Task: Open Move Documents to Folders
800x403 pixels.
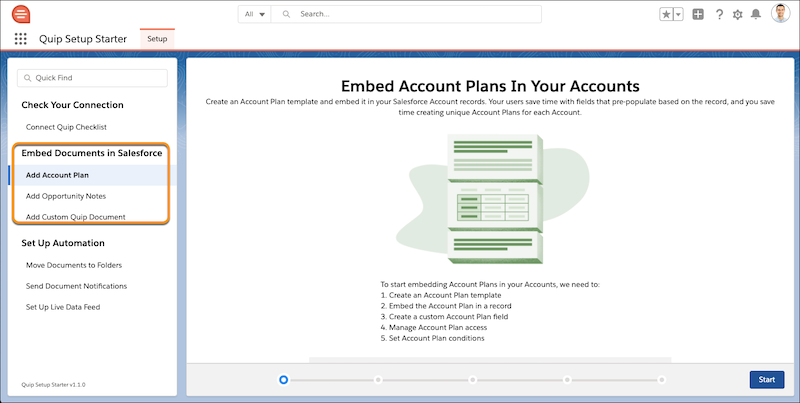Action: click(74, 265)
